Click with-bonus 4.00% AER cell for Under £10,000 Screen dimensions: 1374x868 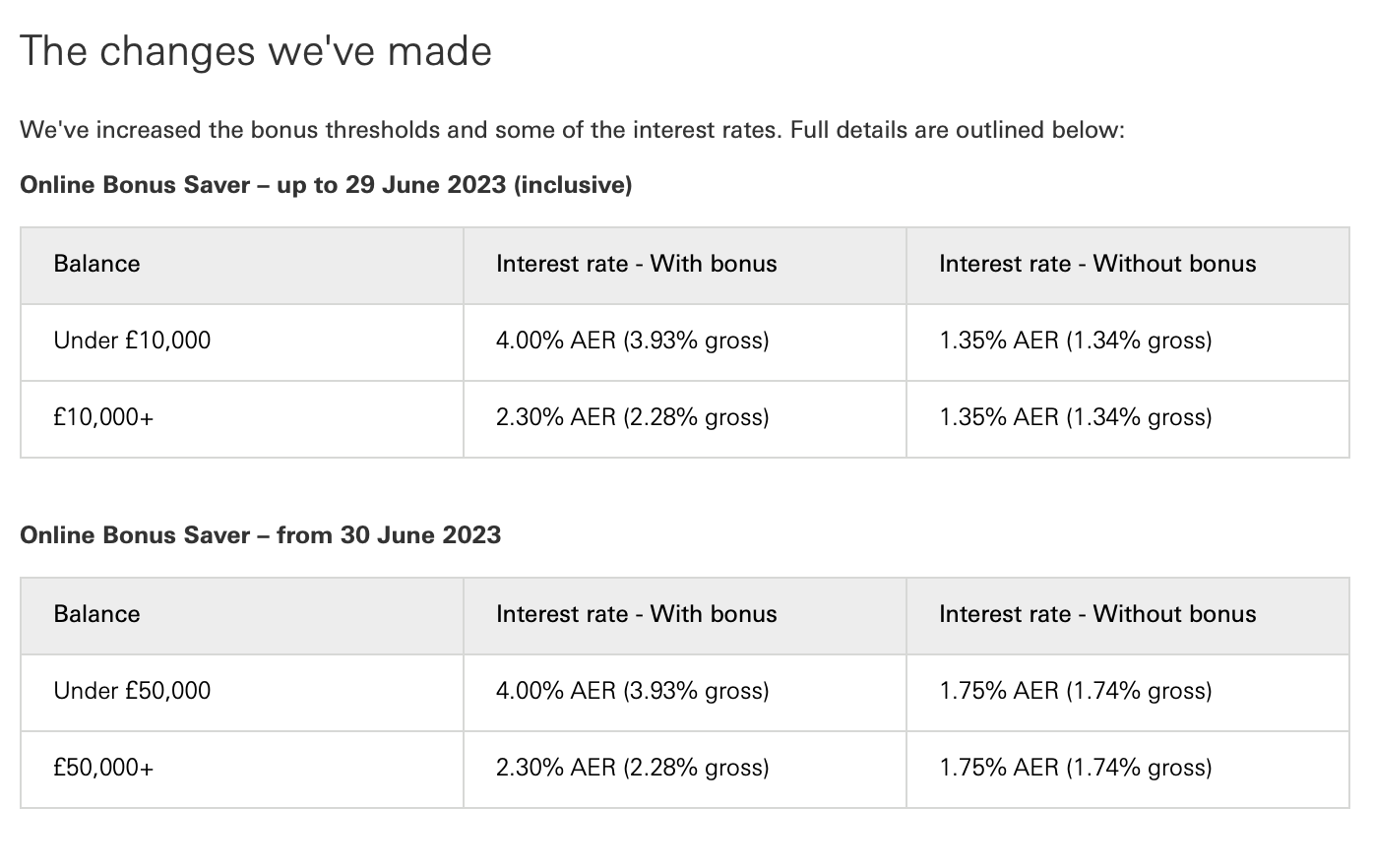tap(685, 342)
